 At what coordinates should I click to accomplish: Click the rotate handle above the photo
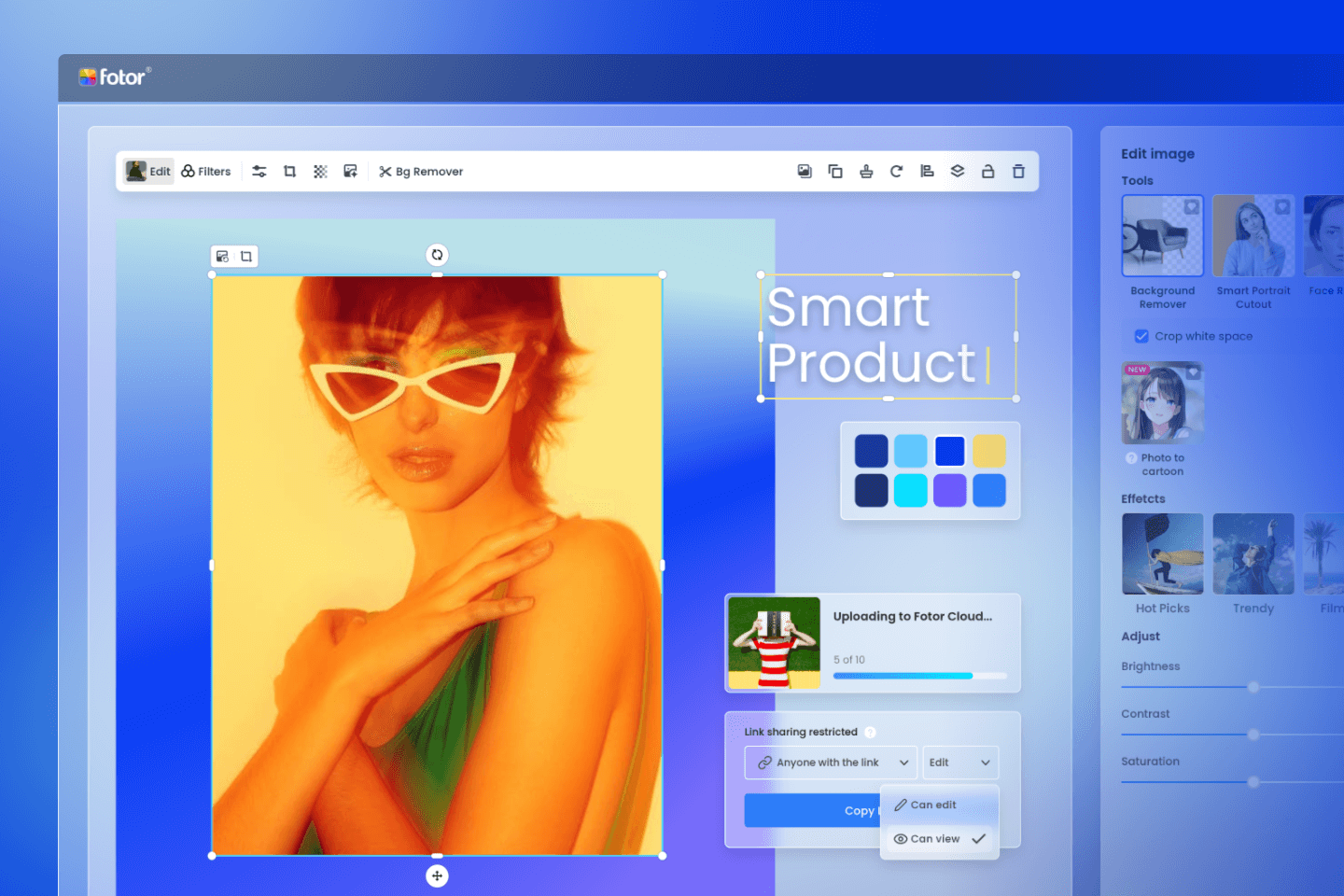pos(437,255)
